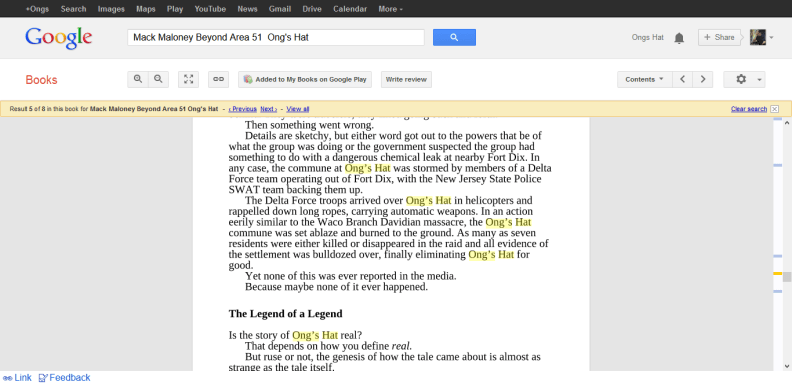Click the Write review button
The height and width of the screenshot is (386, 792).
tap(406, 79)
